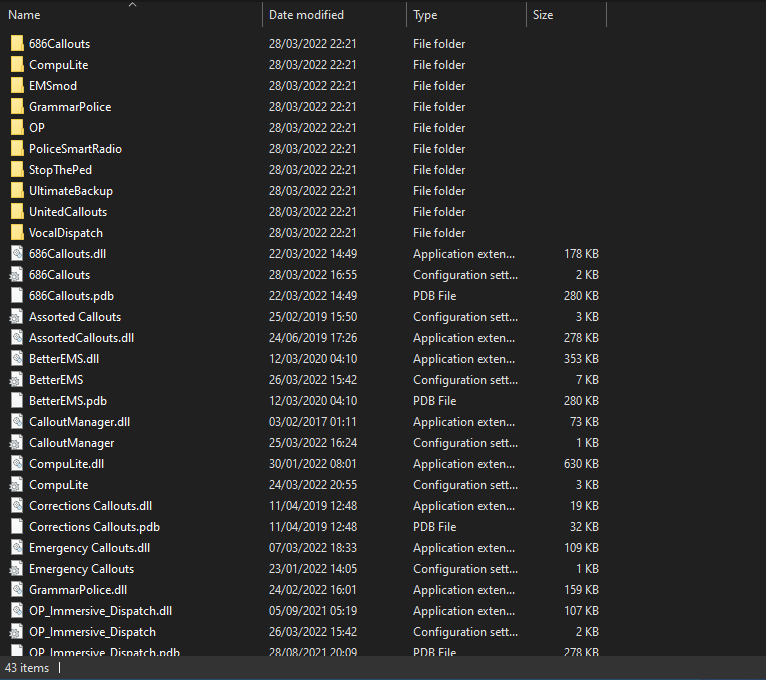
Task: Click the size value '353 KB'
Action: pos(581,359)
